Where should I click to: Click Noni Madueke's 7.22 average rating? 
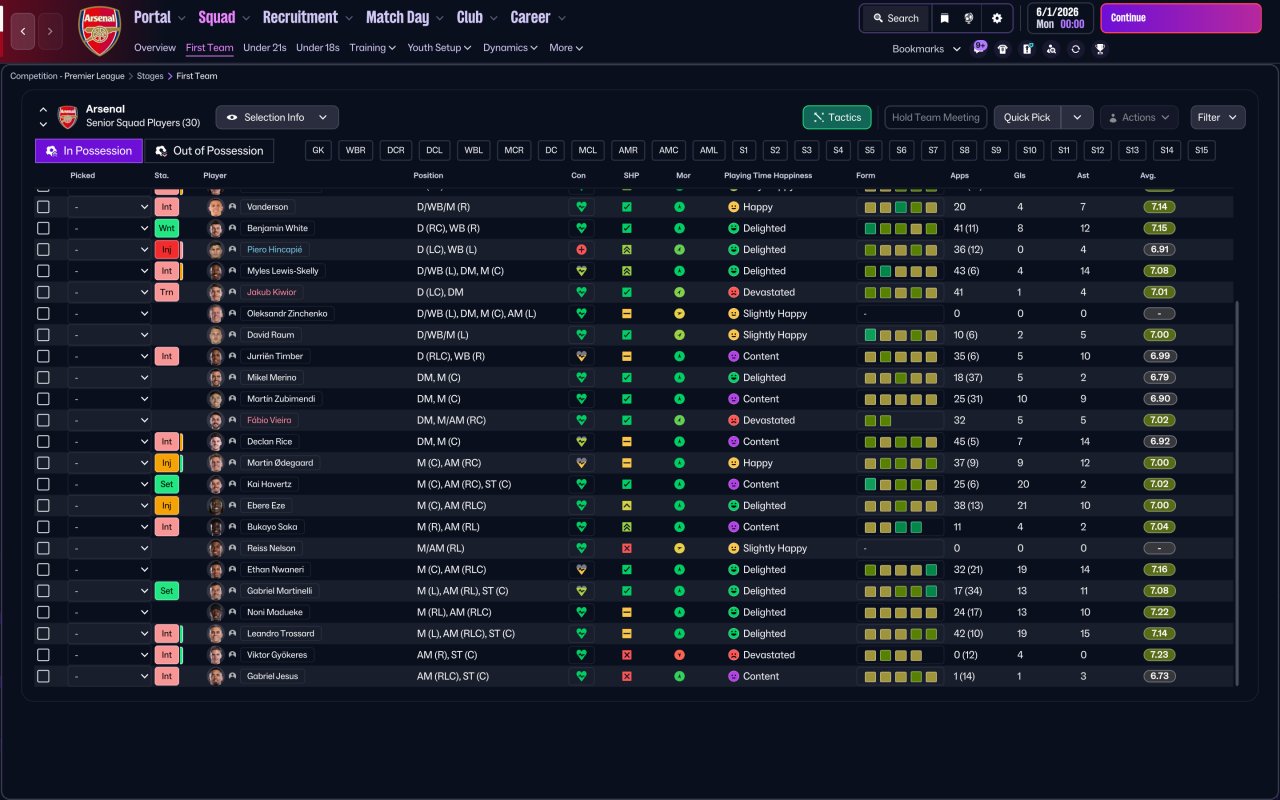point(1159,612)
